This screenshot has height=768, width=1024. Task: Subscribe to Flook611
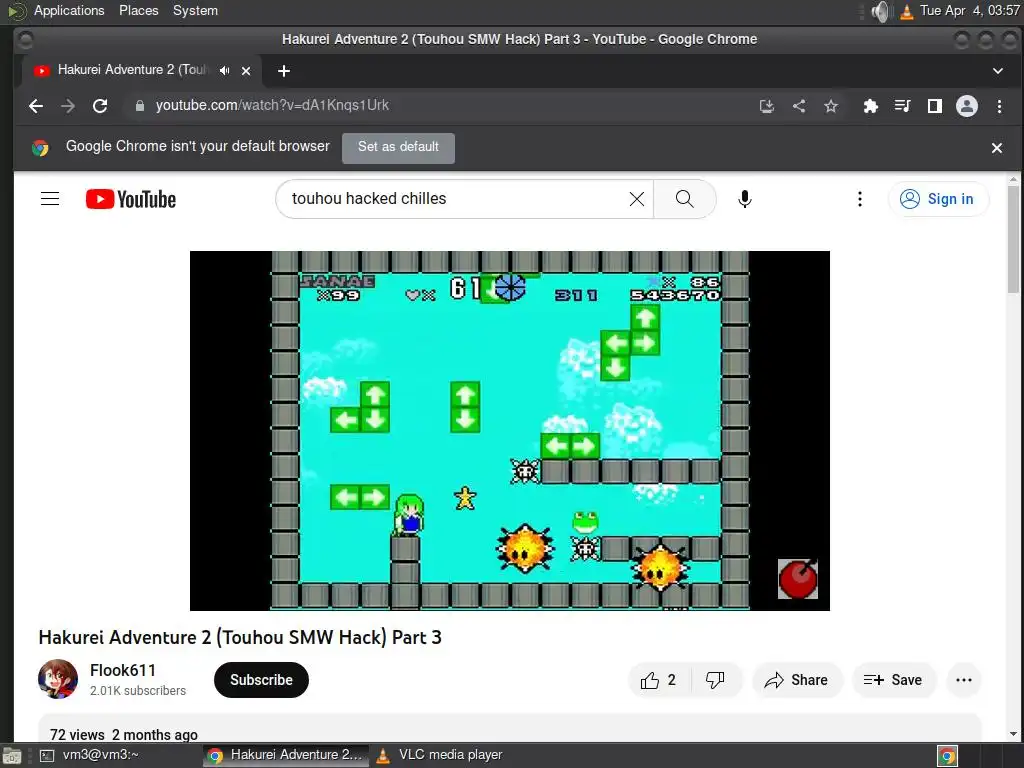pos(261,680)
